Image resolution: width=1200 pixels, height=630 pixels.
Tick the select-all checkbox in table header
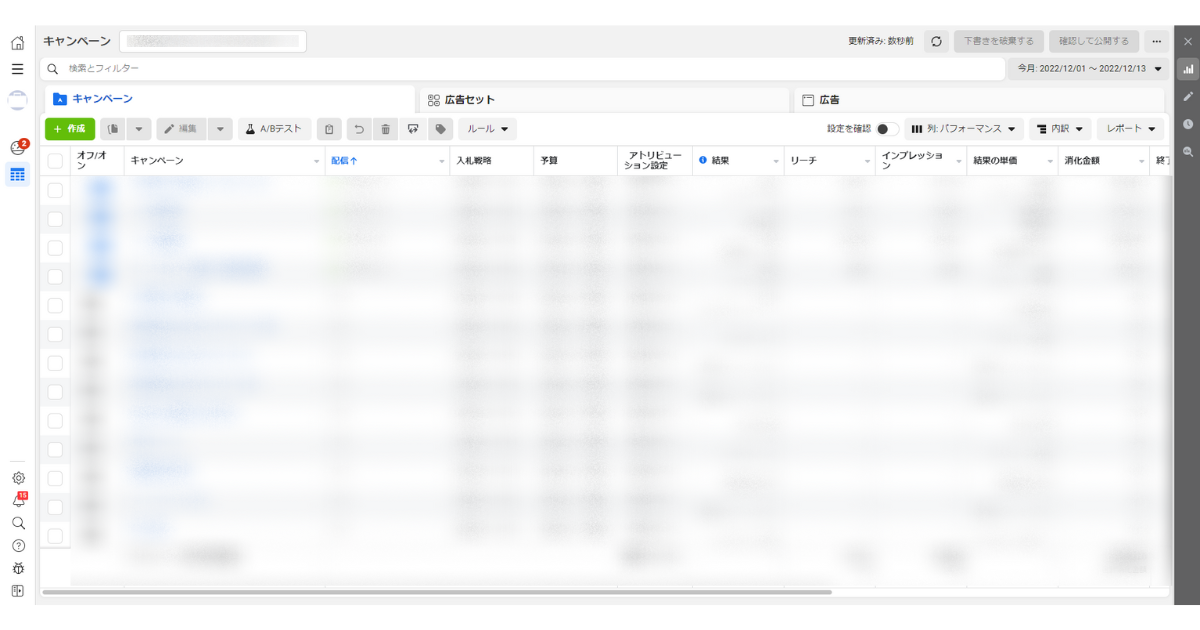(55, 160)
